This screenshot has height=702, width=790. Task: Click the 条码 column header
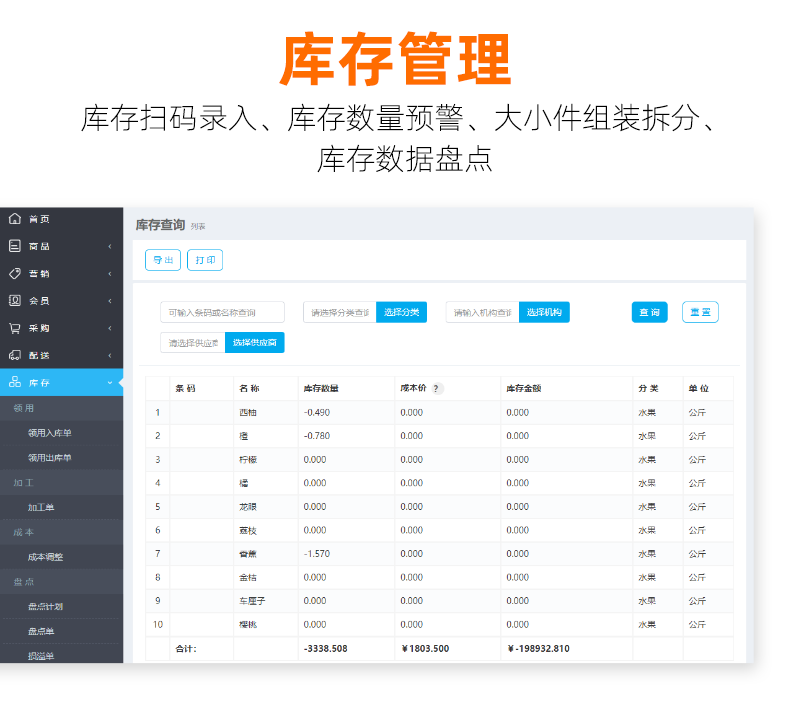[x=185, y=389]
